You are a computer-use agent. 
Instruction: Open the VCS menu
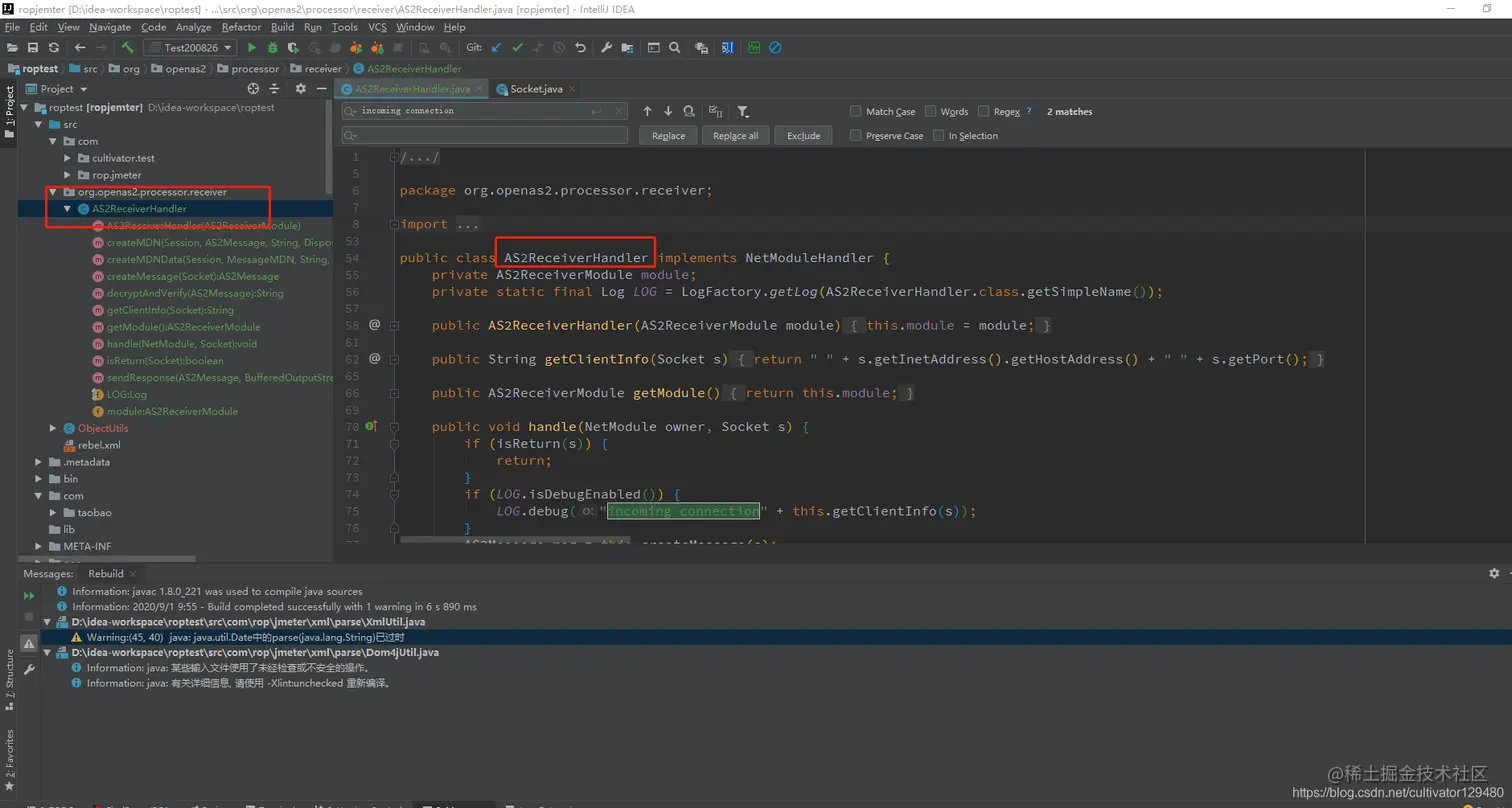pos(377,27)
